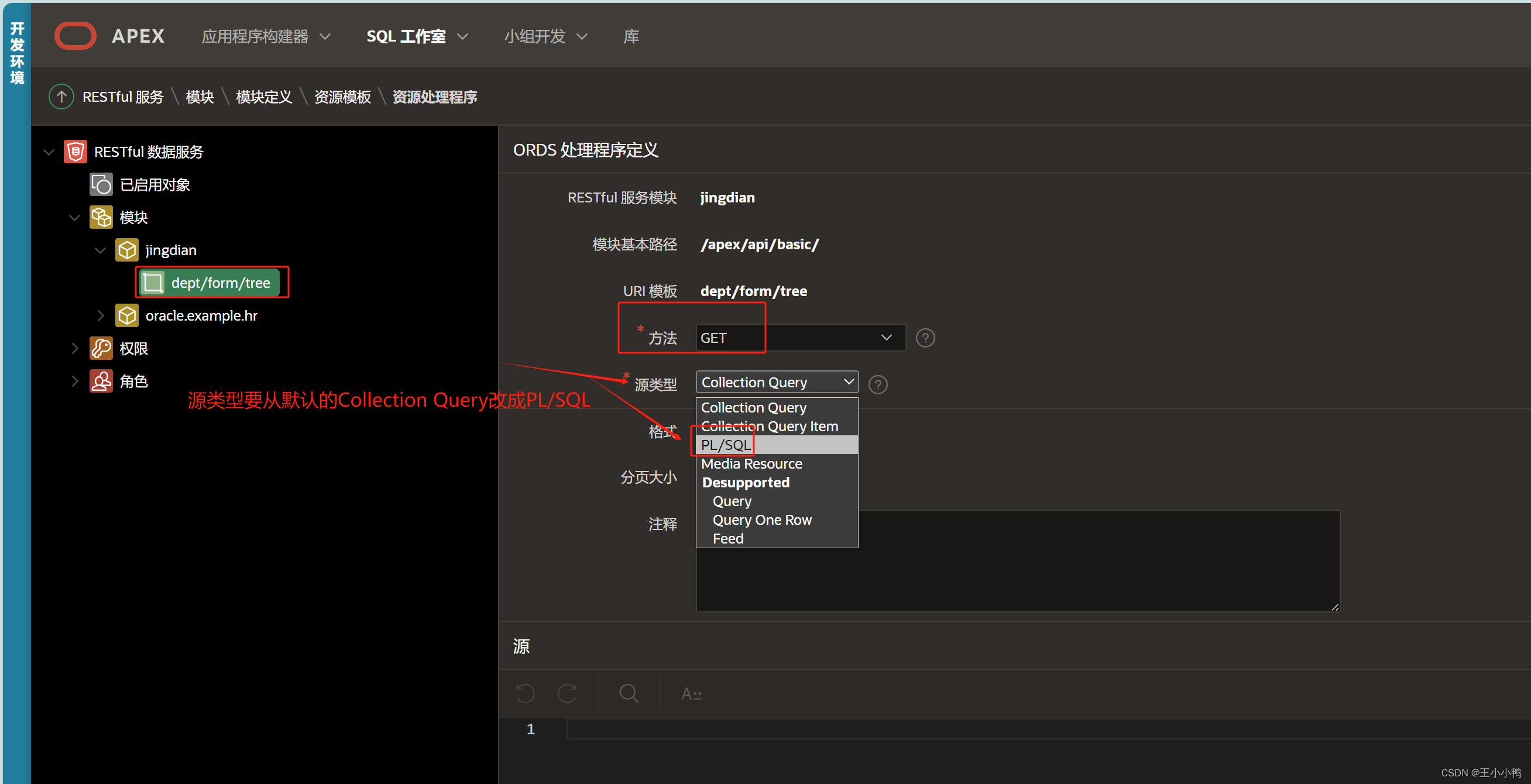Click inside the 注释 comments textarea
The image size is (1531, 784).
(x=1018, y=561)
